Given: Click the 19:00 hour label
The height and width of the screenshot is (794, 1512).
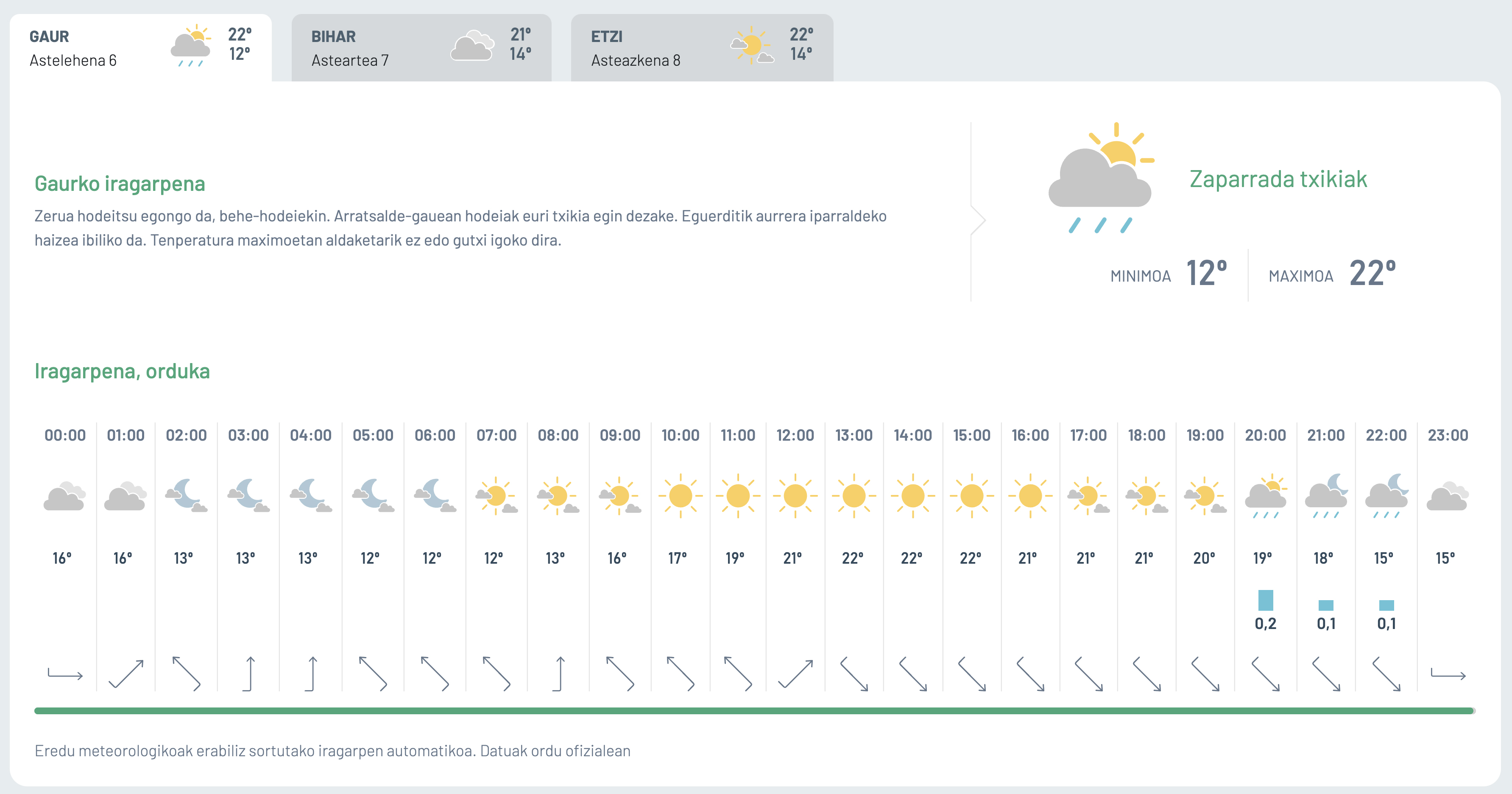Looking at the screenshot, I should click(x=1205, y=435).
